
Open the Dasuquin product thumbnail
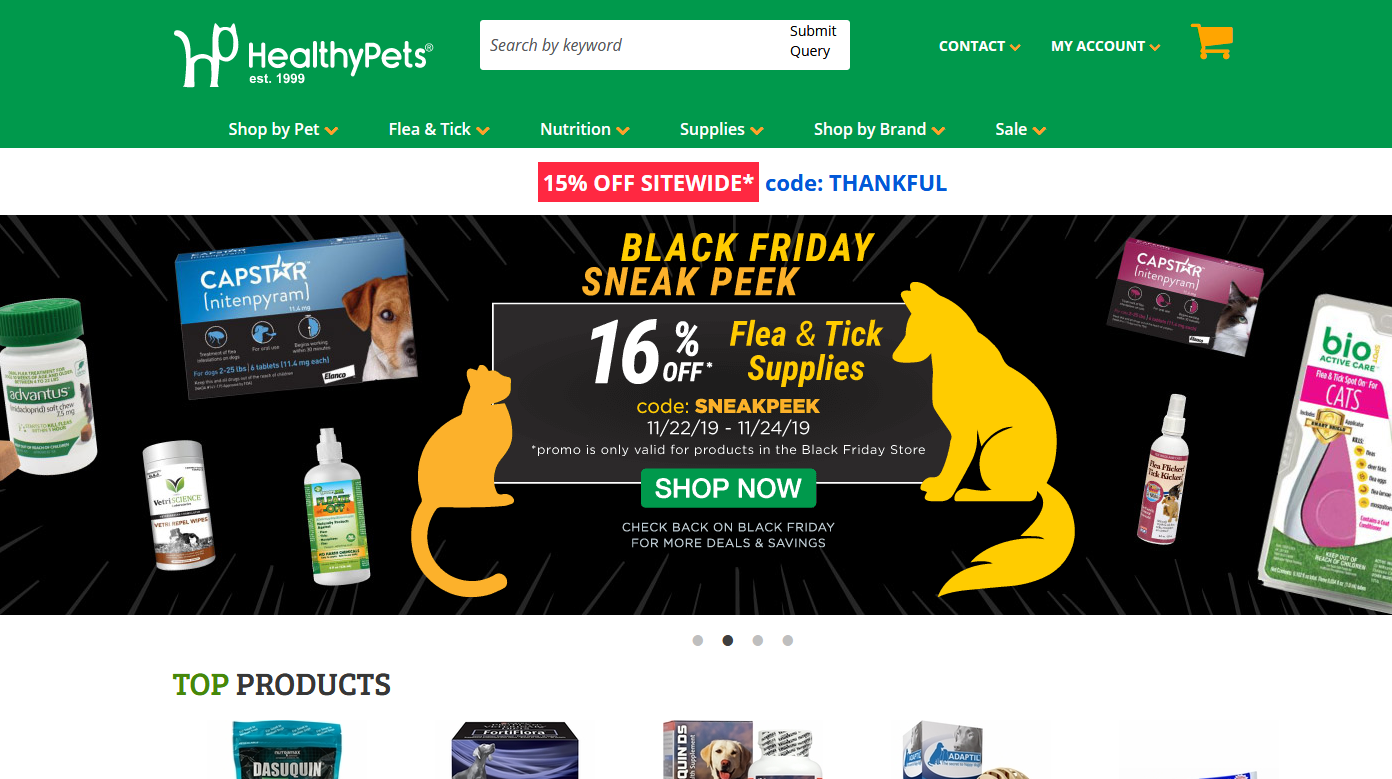287,750
